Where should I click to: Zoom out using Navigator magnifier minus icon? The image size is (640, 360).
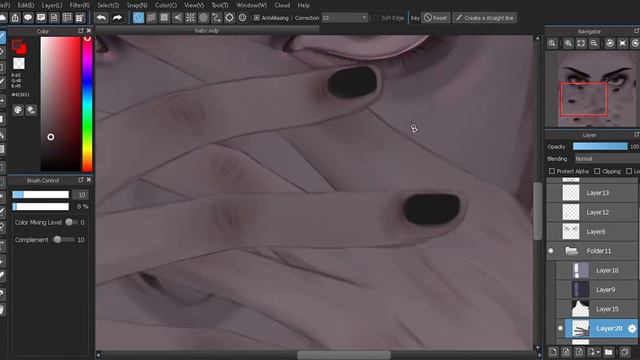tap(594, 43)
